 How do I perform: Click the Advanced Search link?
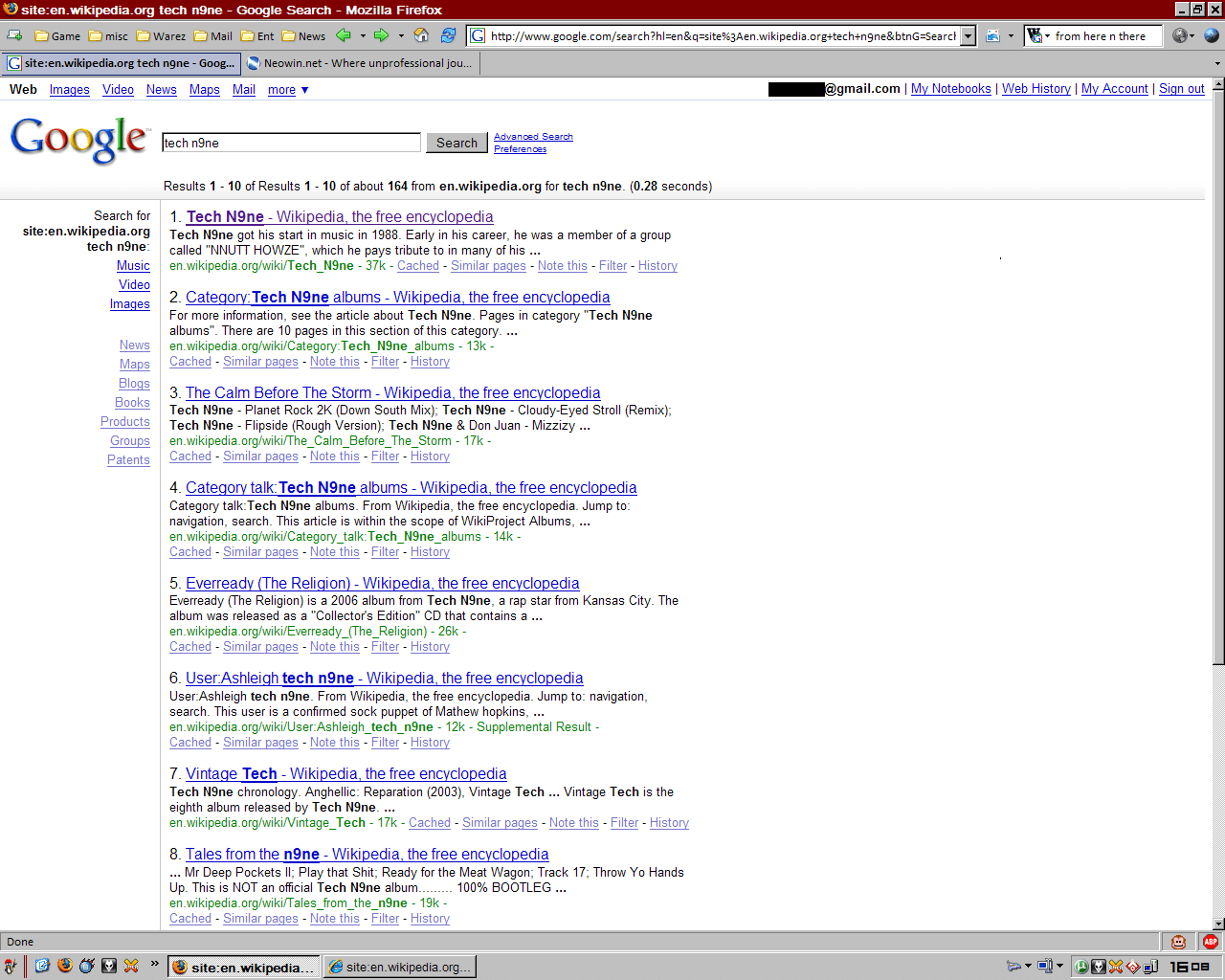pyautogui.click(x=533, y=137)
